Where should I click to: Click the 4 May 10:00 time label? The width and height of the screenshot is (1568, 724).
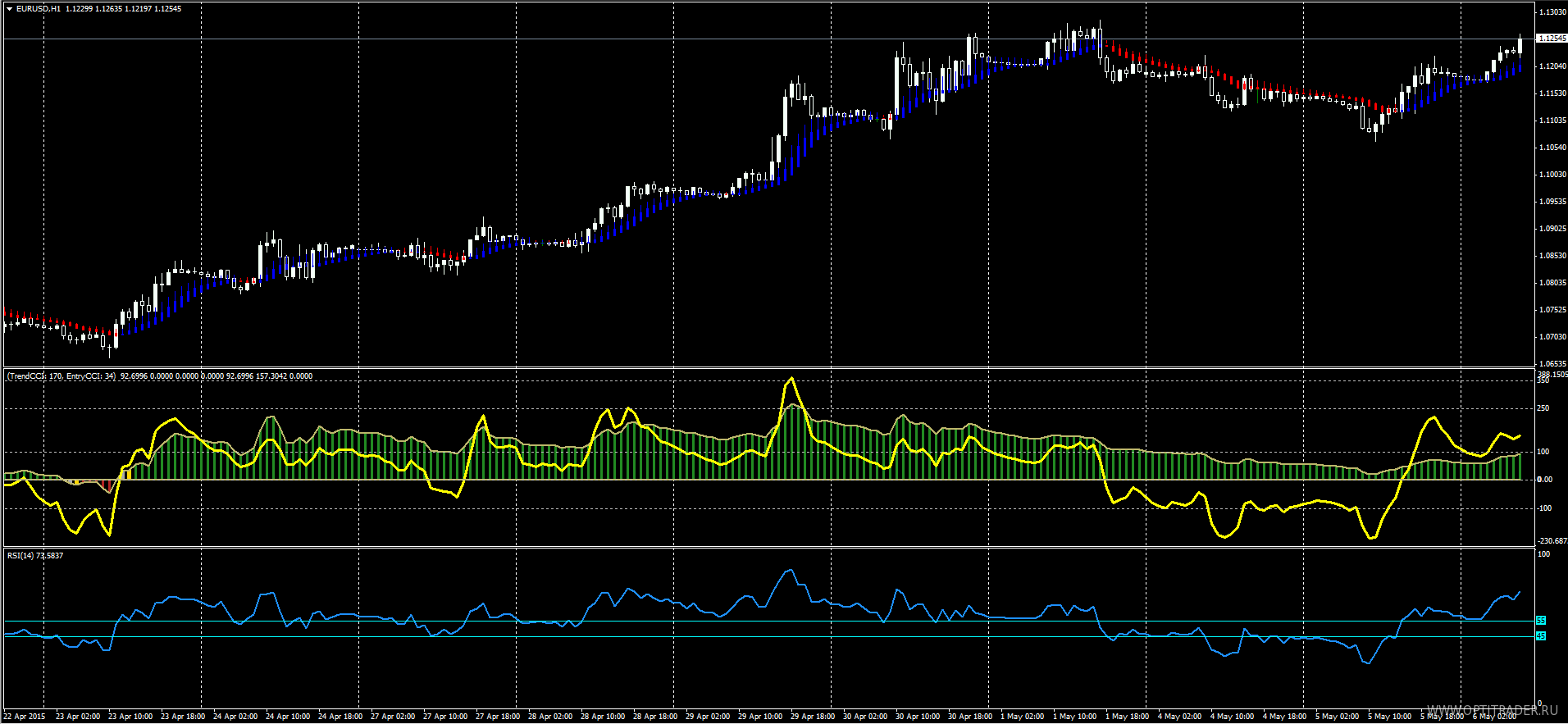click(x=1233, y=717)
